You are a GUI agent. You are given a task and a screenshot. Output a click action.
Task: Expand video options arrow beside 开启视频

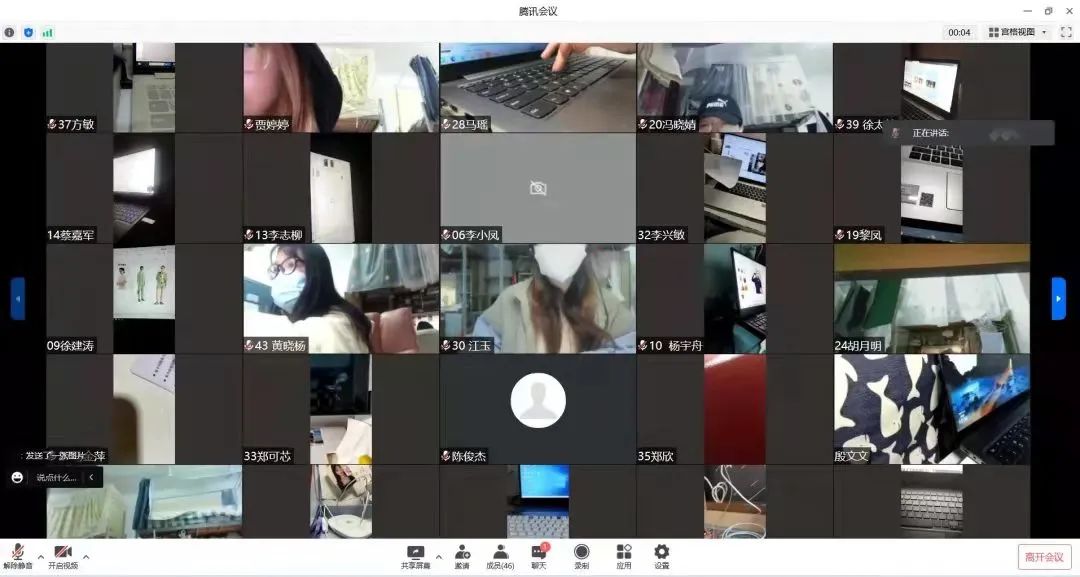pyautogui.click(x=86, y=557)
